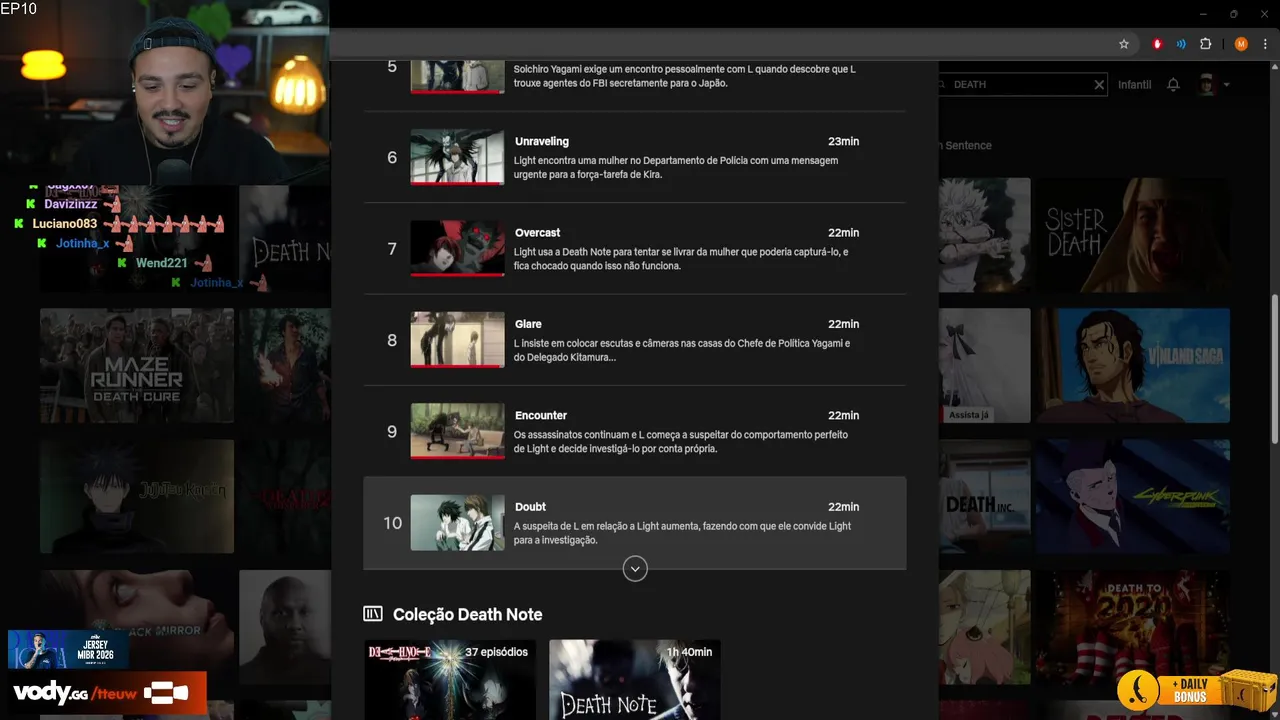
Task: Open the Infantil kids section
Action: [x=1135, y=85]
